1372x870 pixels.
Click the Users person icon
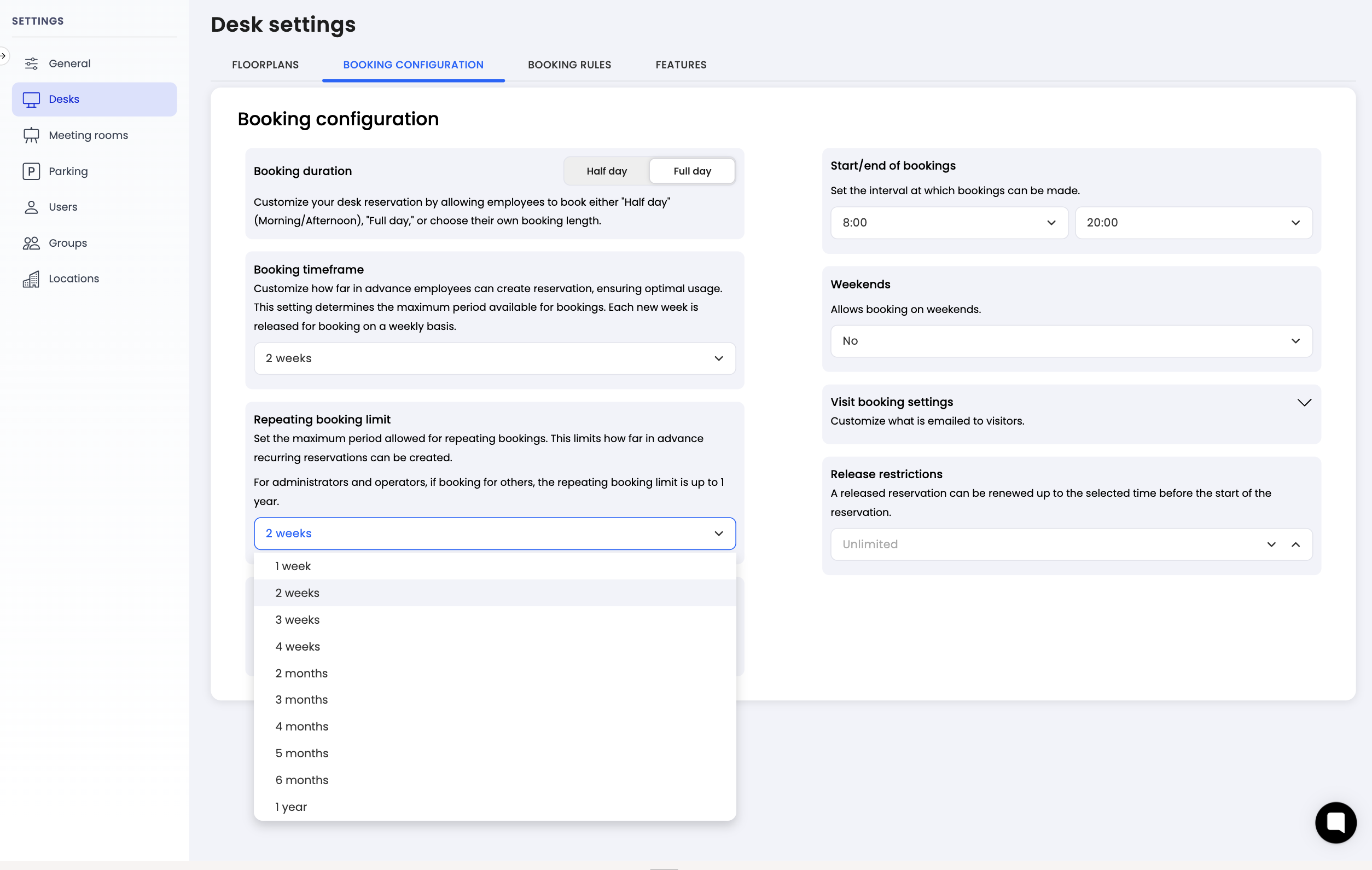click(31, 207)
